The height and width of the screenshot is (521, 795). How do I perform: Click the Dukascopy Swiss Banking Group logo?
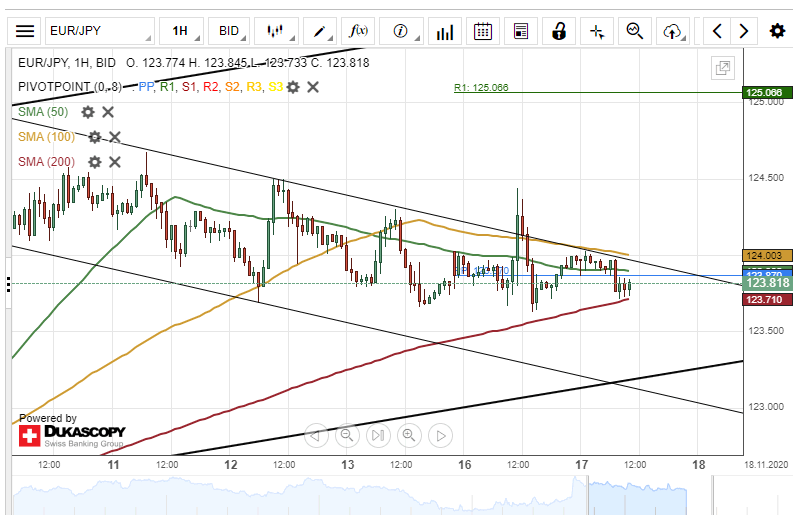72,436
